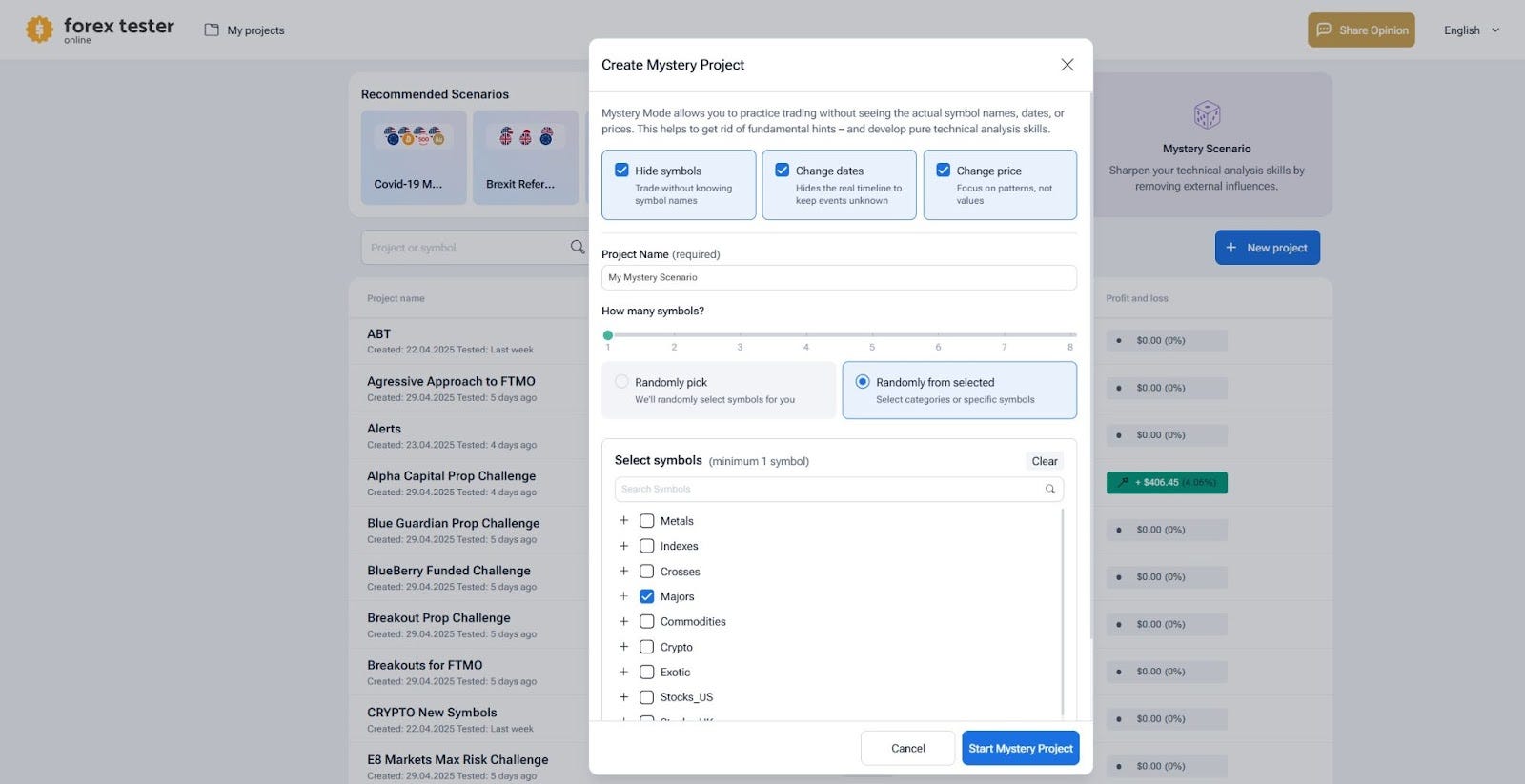The height and width of the screenshot is (784, 1525).
Task: Select the Randomly pick radio option
Action: click(621, 382)
